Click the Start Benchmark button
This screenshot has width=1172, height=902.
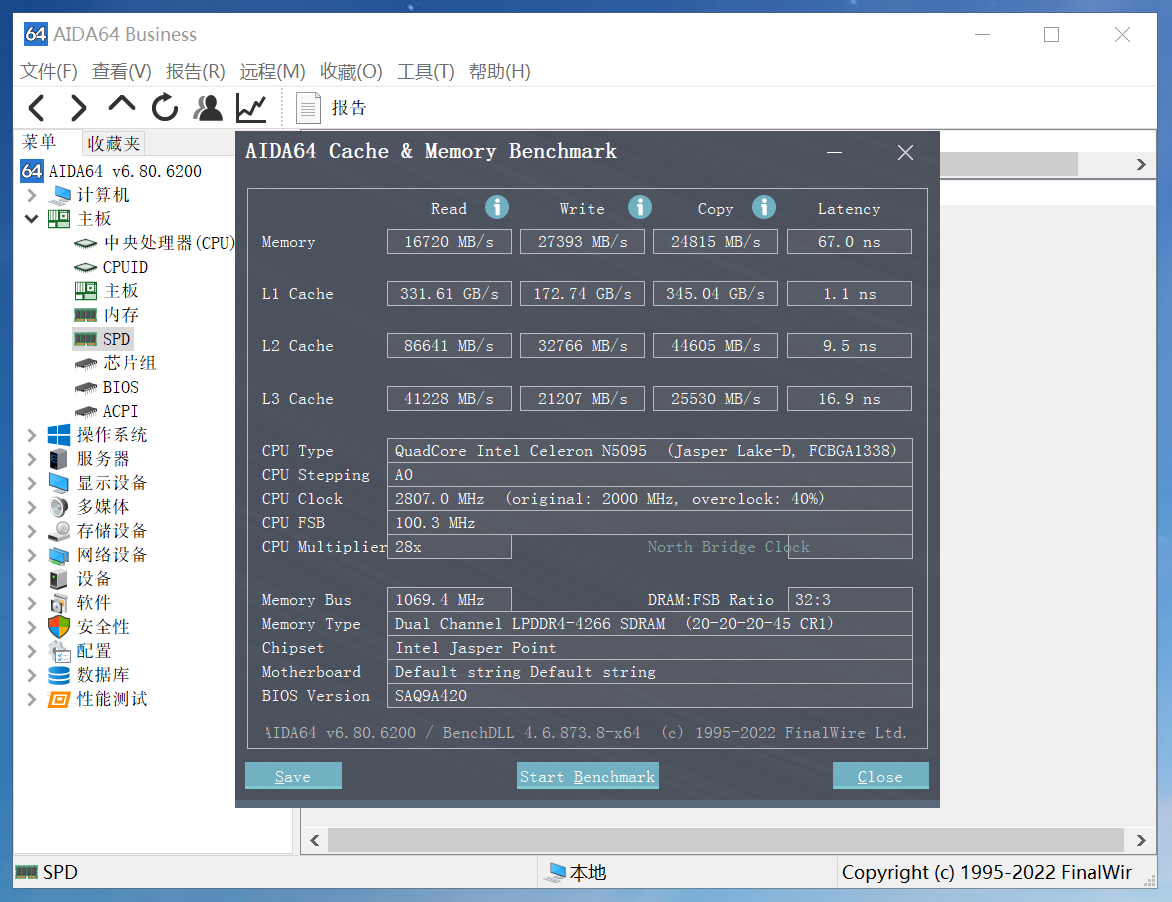tap(587, 776)
